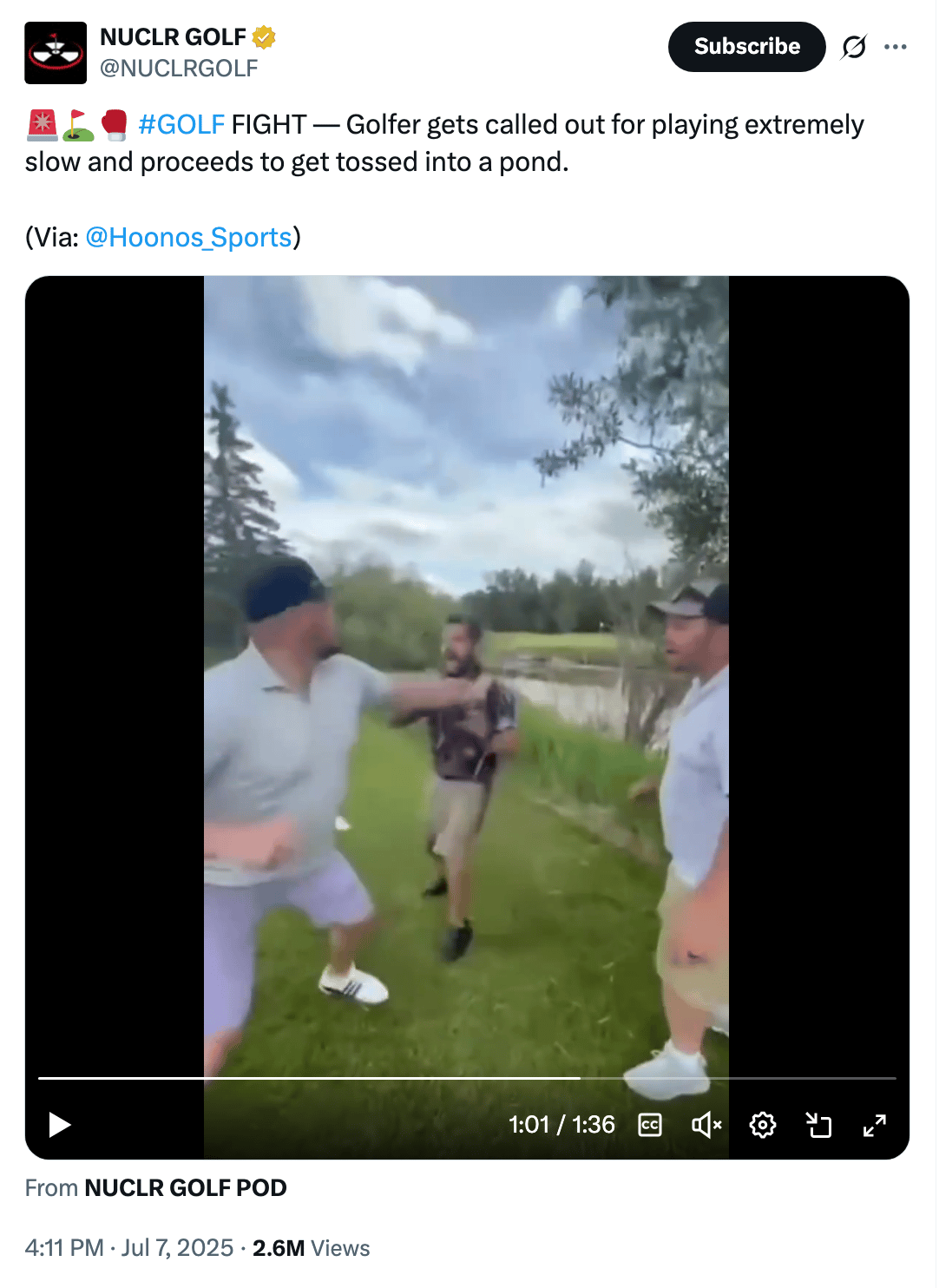Play the golf fight video
Screen dimensions: 939x1288
59,1125
